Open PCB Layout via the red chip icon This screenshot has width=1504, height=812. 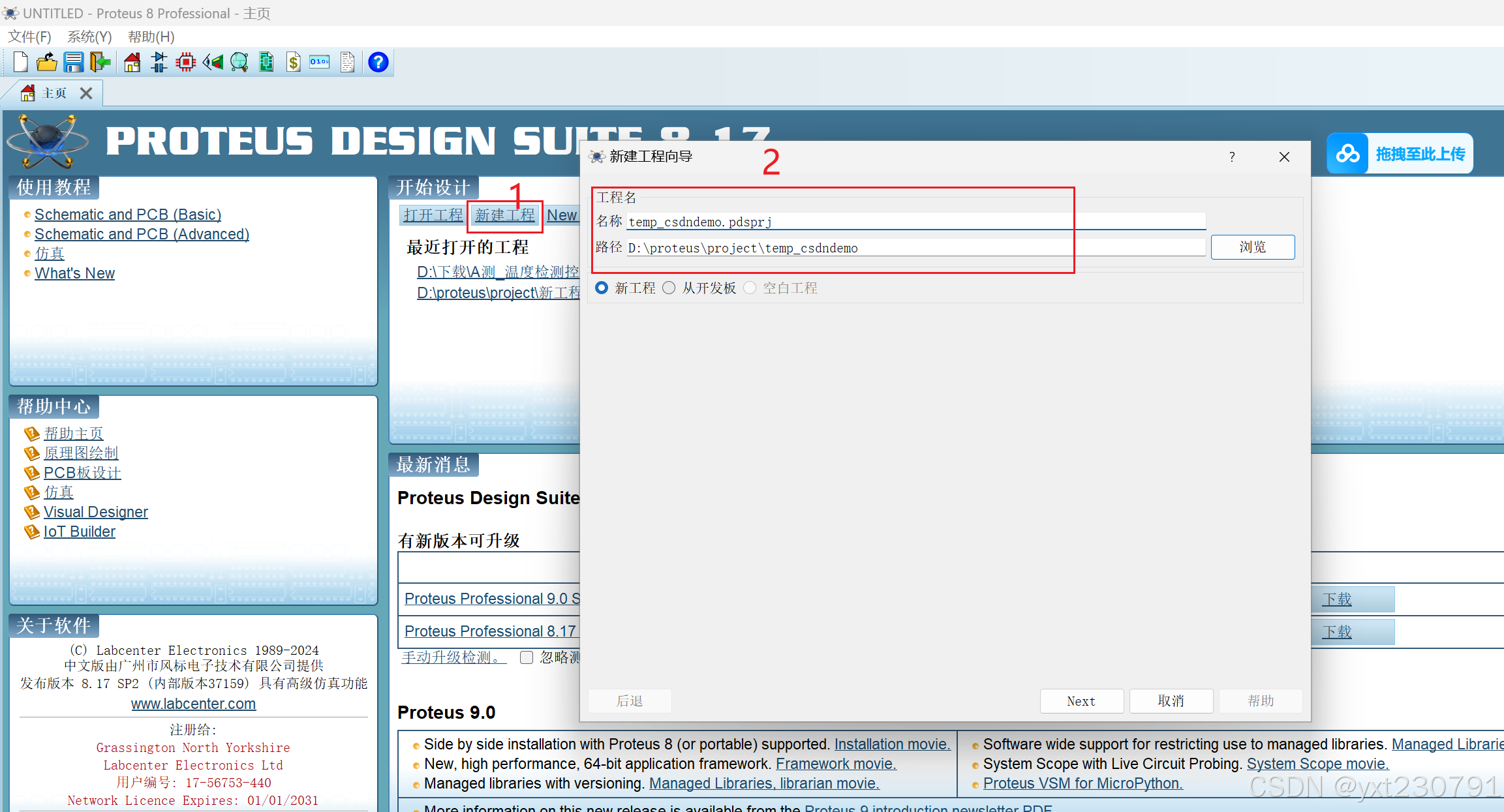(186, 63)
